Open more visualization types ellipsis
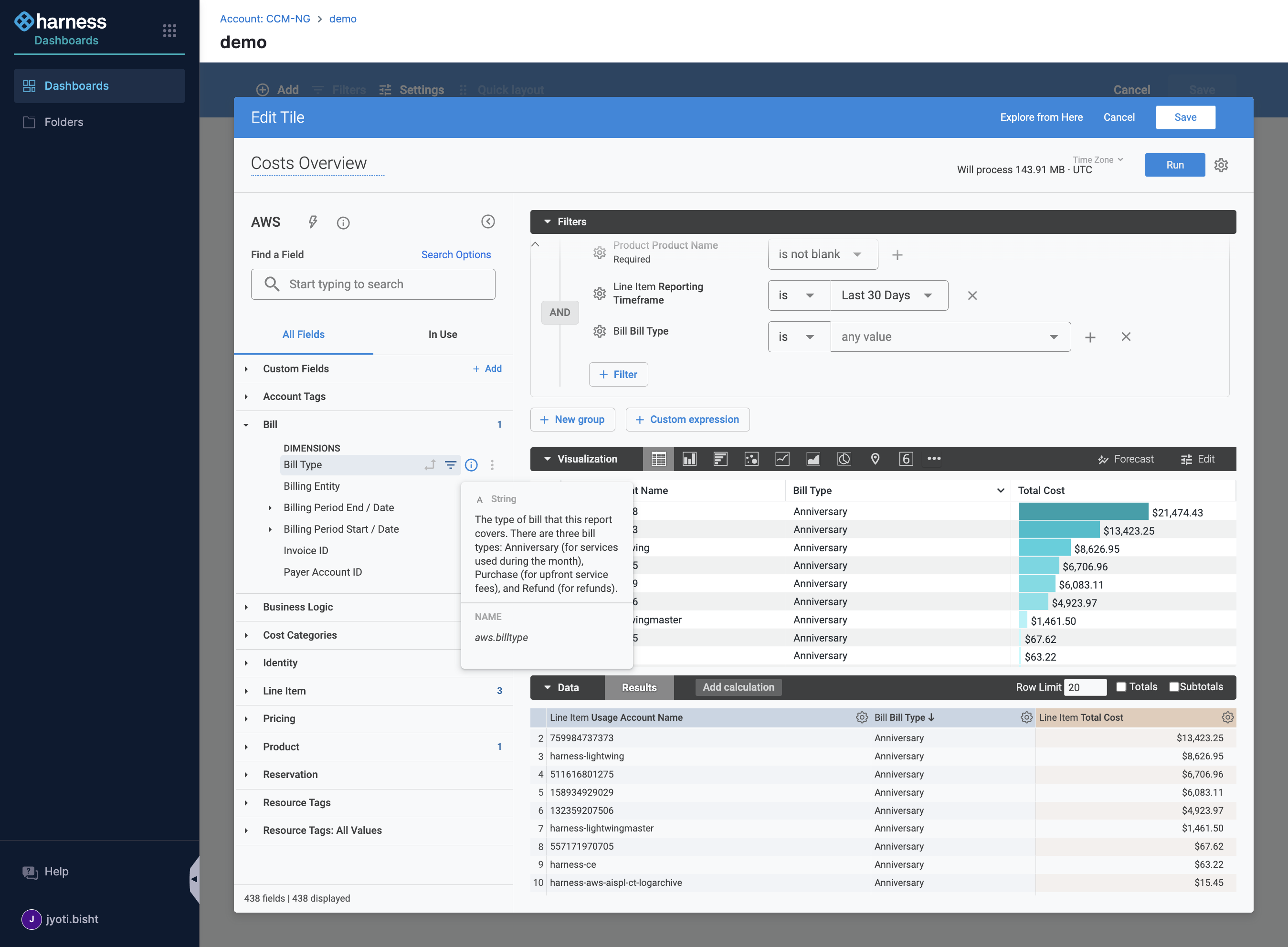 [x=934, y=459]
